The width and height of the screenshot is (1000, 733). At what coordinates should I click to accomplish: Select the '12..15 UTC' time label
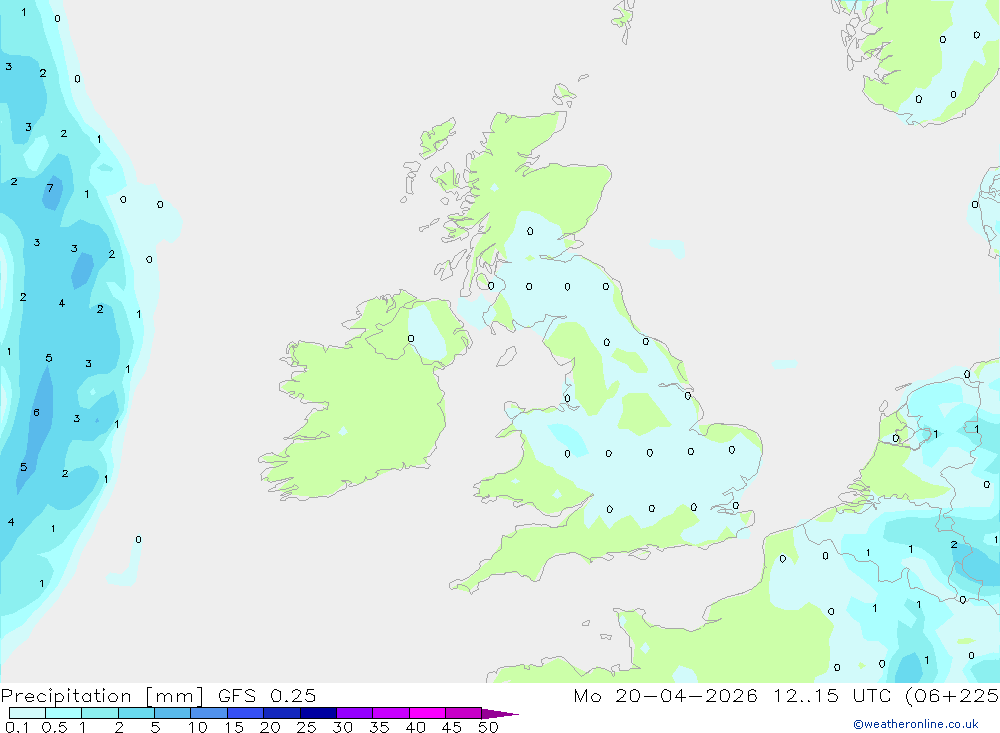pos(832,695)
